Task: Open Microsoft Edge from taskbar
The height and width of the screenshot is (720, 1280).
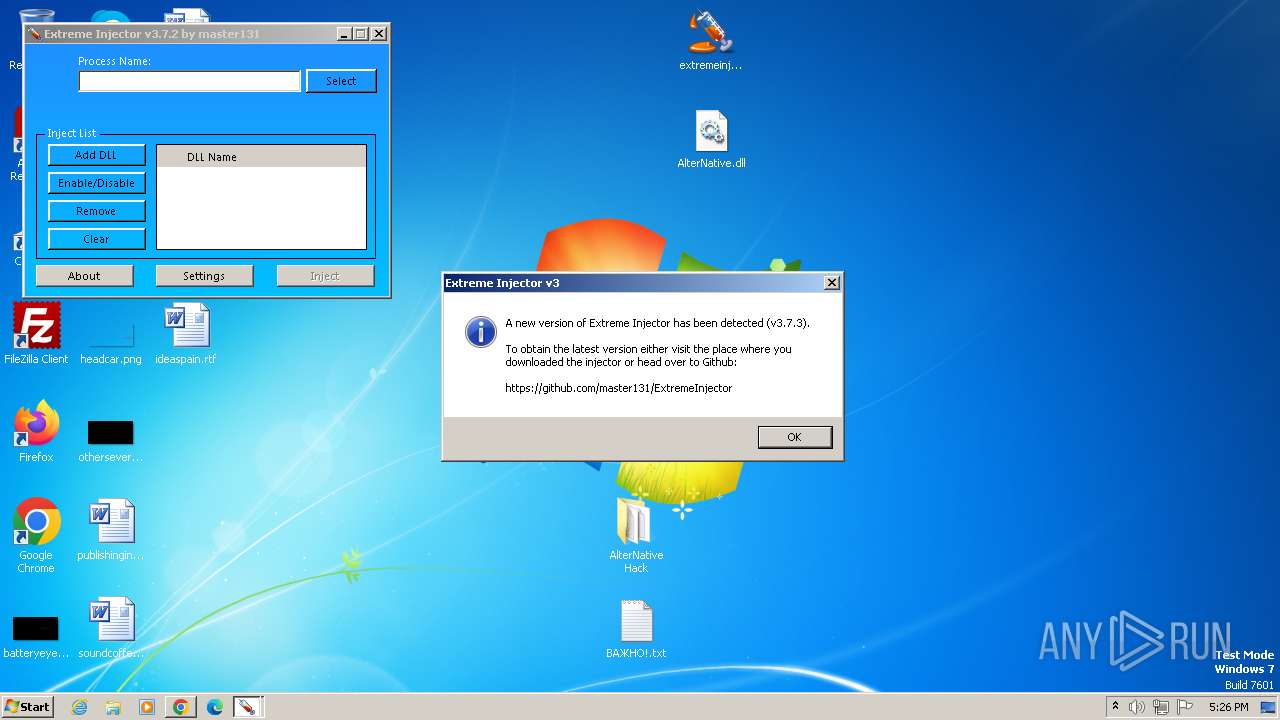Action: (215, 707)
